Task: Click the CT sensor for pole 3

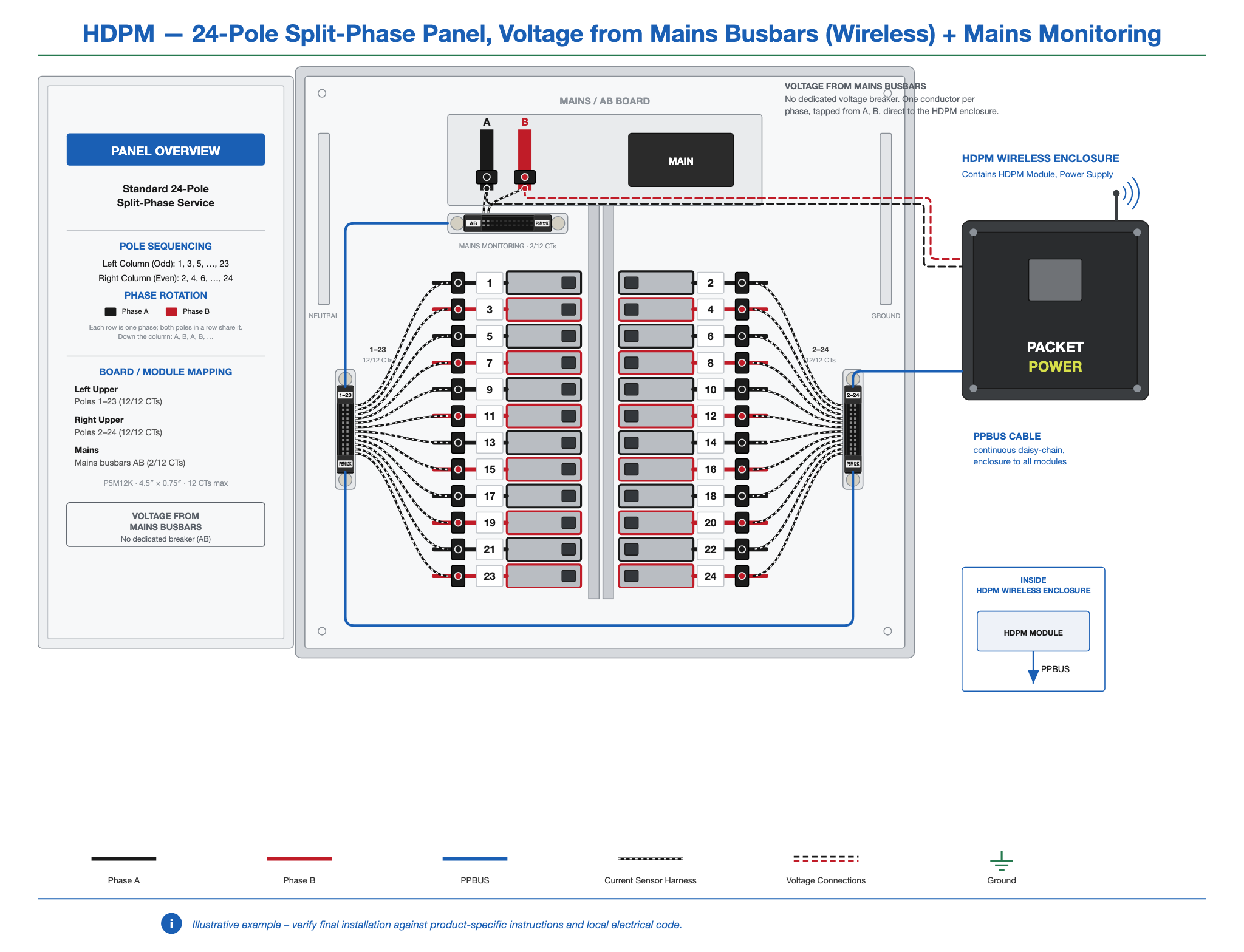Action: (458, 310)
